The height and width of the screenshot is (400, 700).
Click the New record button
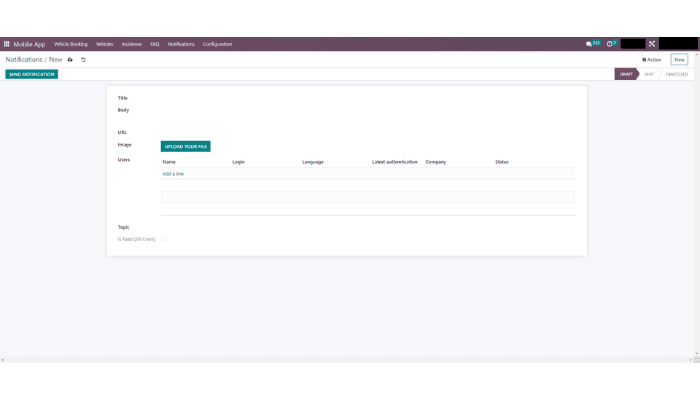[x=679, y=60]
